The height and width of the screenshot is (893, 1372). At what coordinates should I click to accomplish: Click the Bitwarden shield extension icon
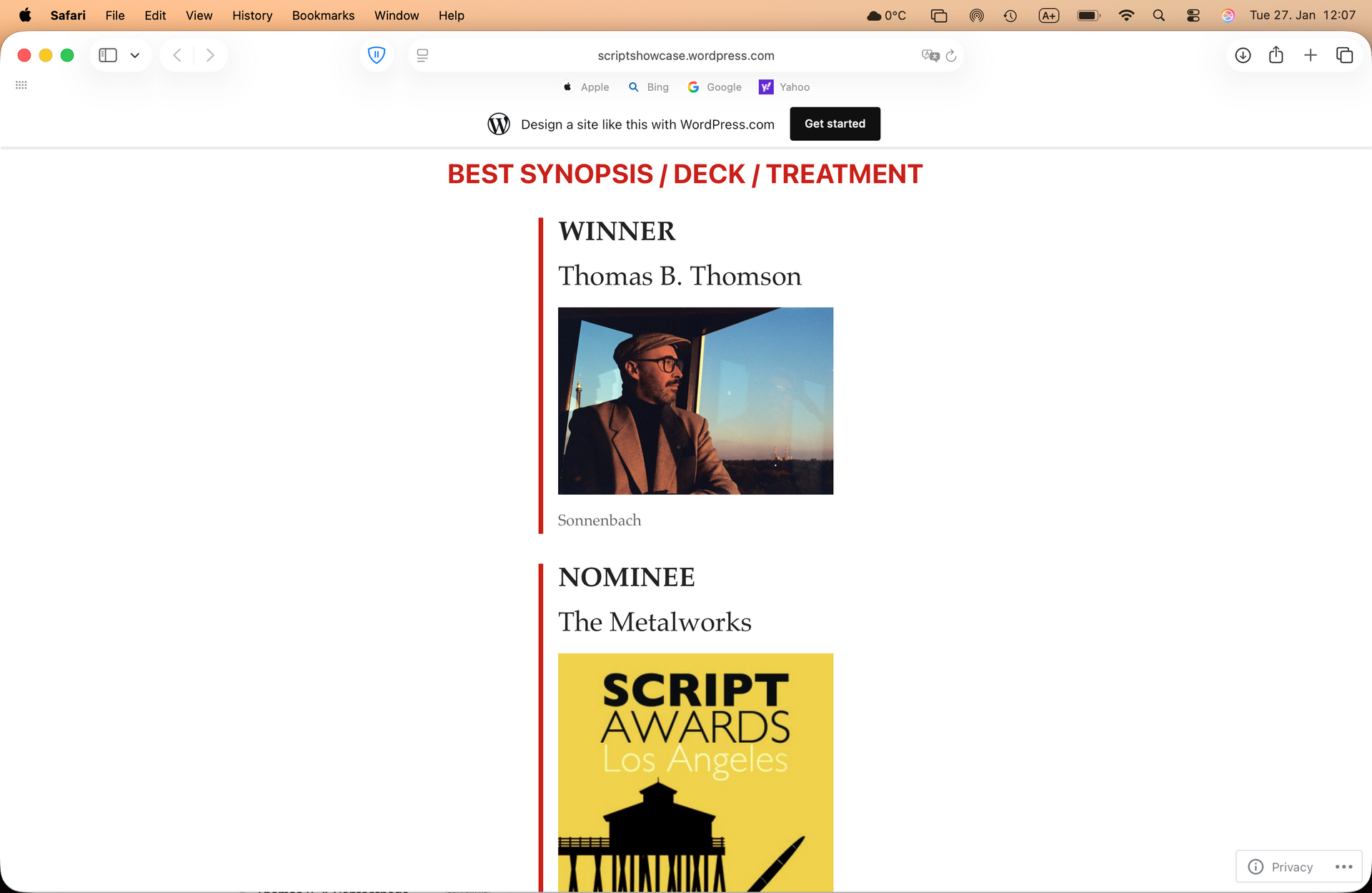point(377,55)
